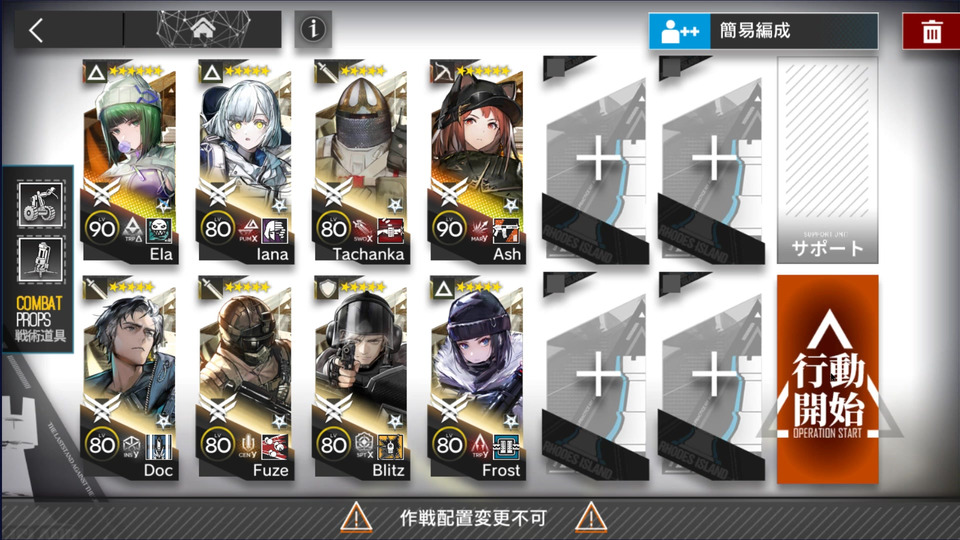Select the wheeled drone combat prop icon
Viewport: 960px width, 540px height.
pyautogui.click(x=40, y=204)
